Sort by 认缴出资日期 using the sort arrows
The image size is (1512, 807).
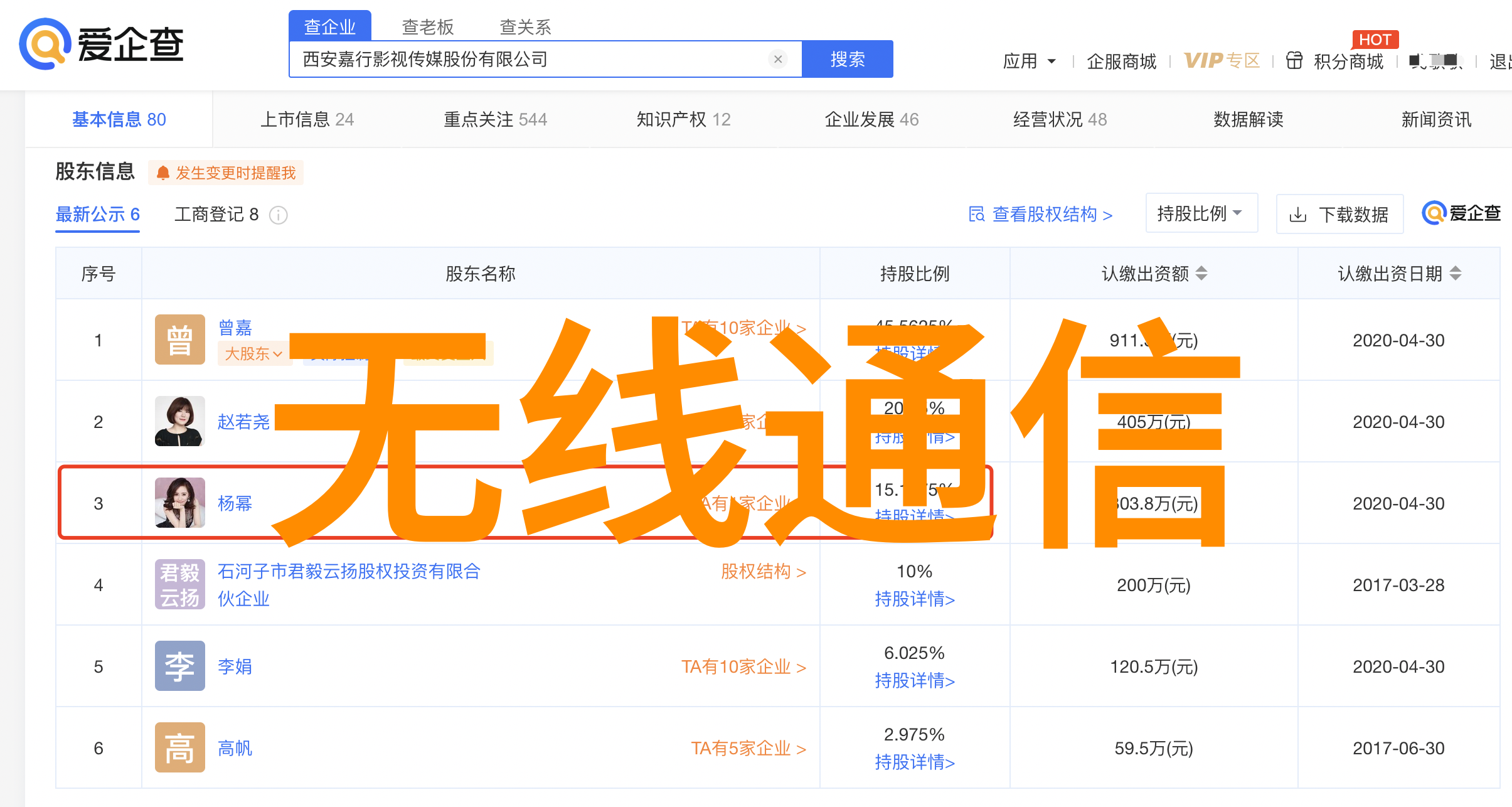1456,274
